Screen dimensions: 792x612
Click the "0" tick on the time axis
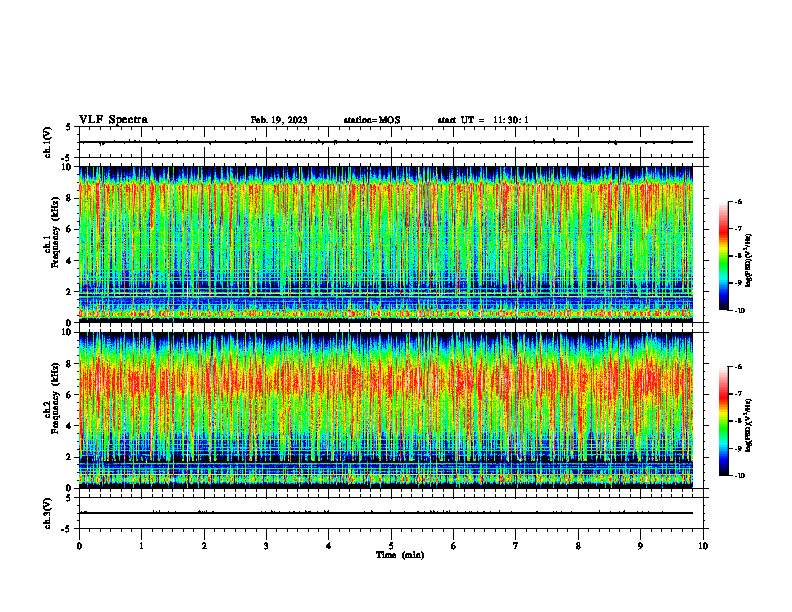79,546
